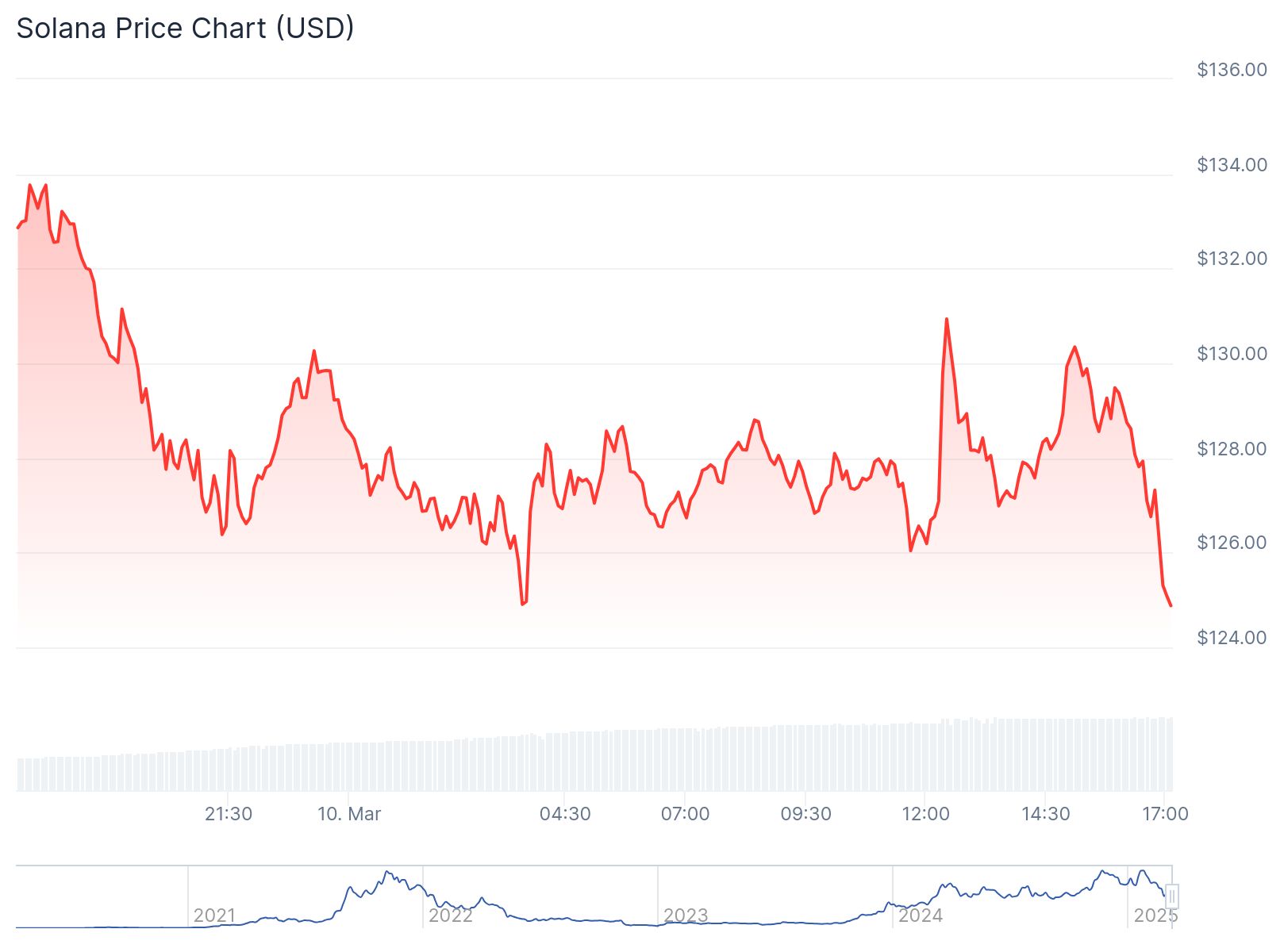The height and width of the screenshot is (952, 1284).
Task: Click the final price point at chart's right end
Action: click(1171, 606)
